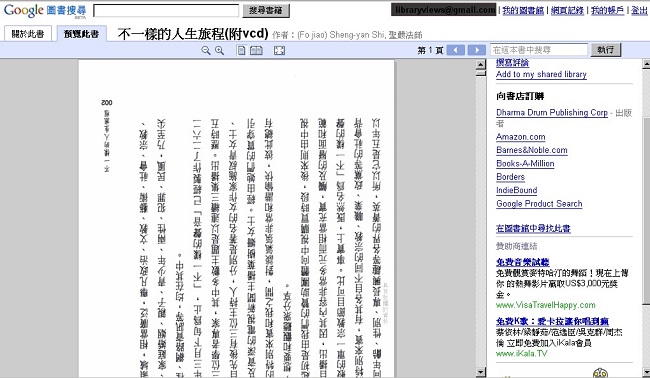Click the search-in-this-book field
Viewport: 650px width, 378px height.
click(539, 50)
